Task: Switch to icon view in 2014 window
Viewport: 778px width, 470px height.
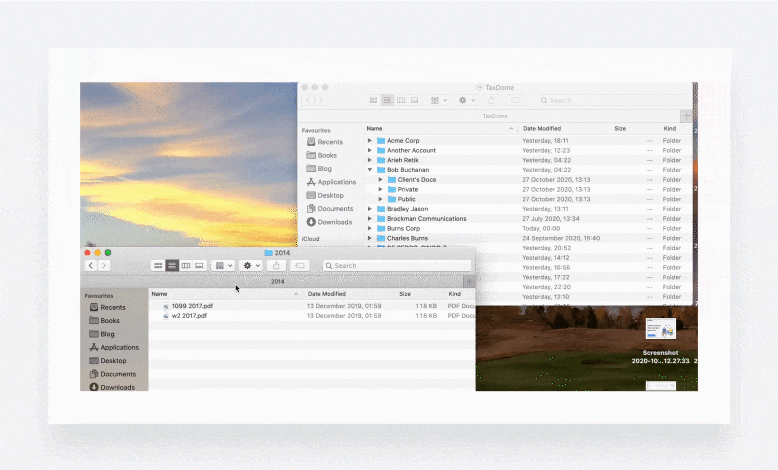Action: coord(158,265)
